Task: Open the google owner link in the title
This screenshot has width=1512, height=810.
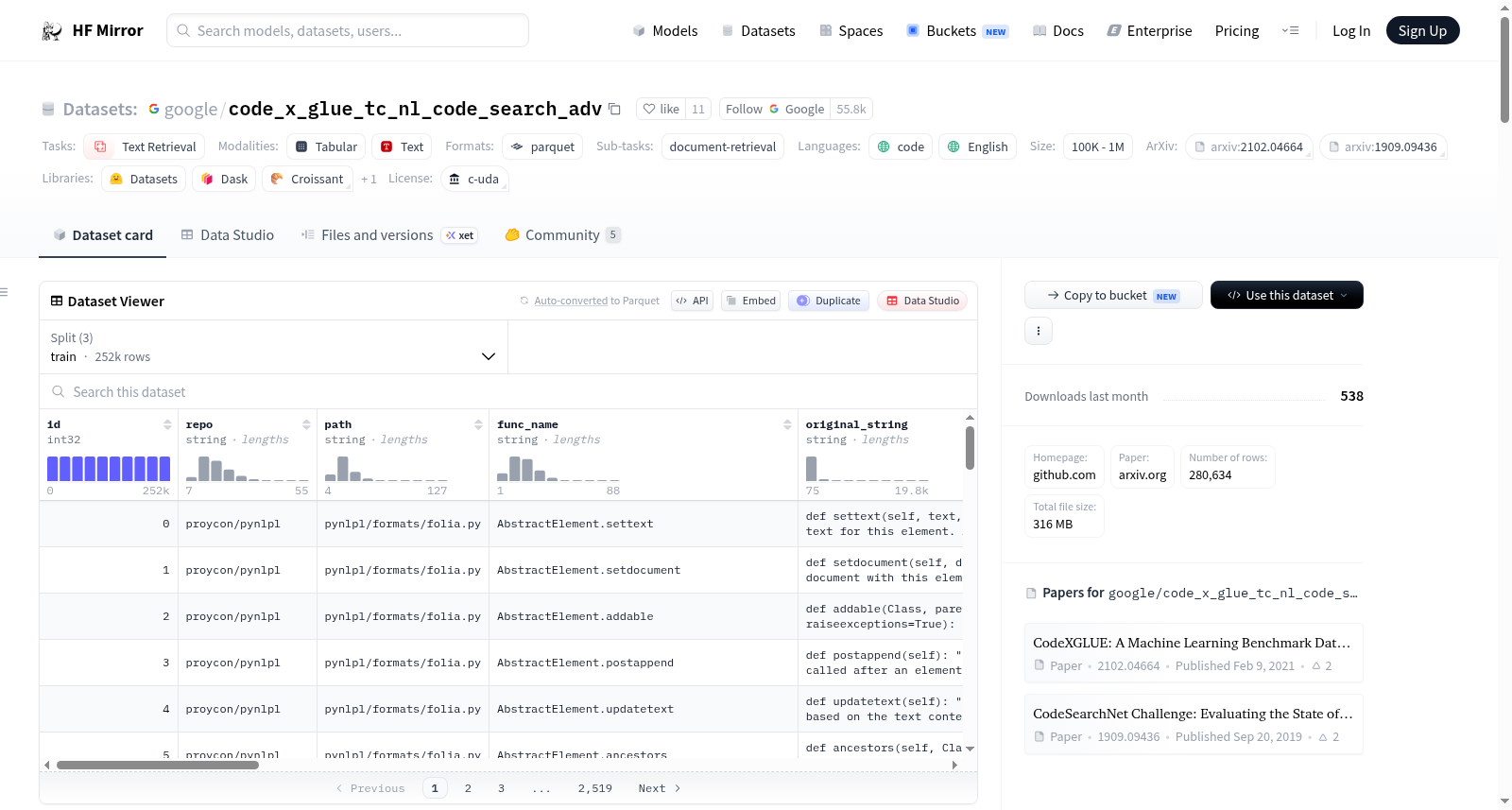Action: [191, 109]
